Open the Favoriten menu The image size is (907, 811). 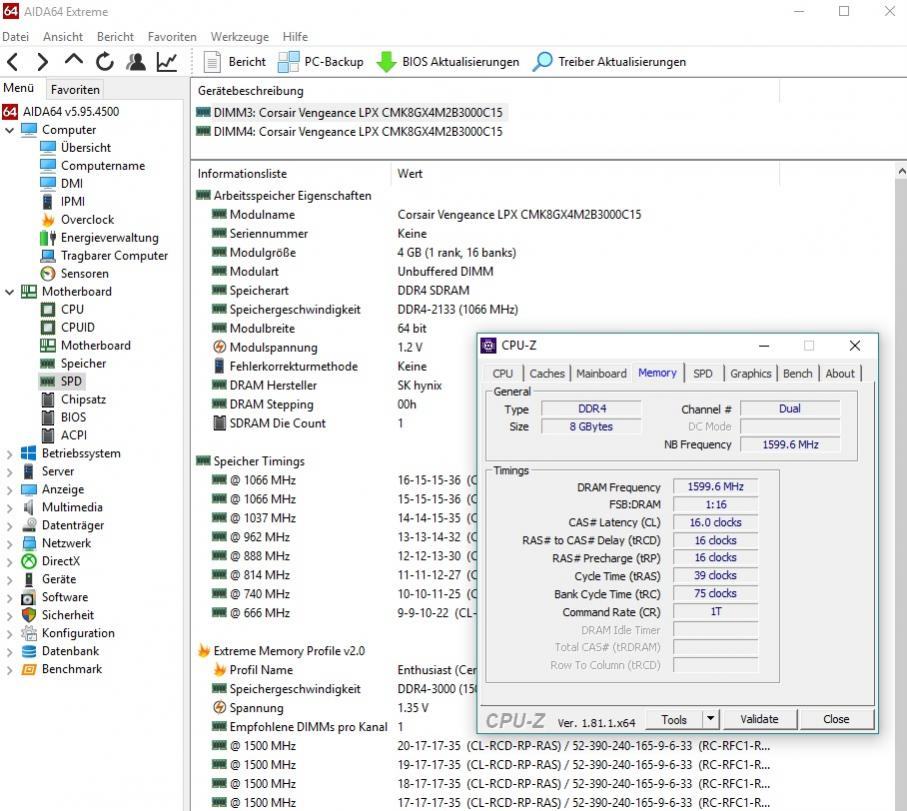tap(172, 36)
